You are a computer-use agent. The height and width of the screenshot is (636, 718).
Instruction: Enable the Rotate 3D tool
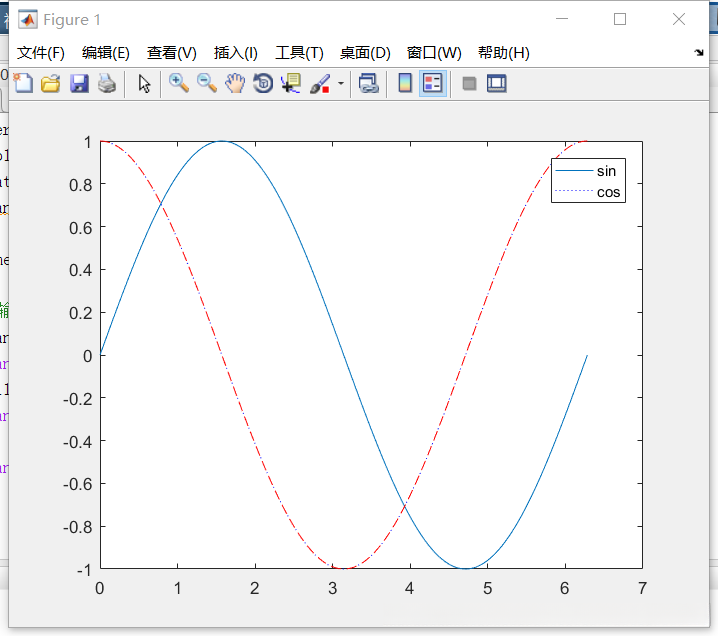[x=263, y=84]
